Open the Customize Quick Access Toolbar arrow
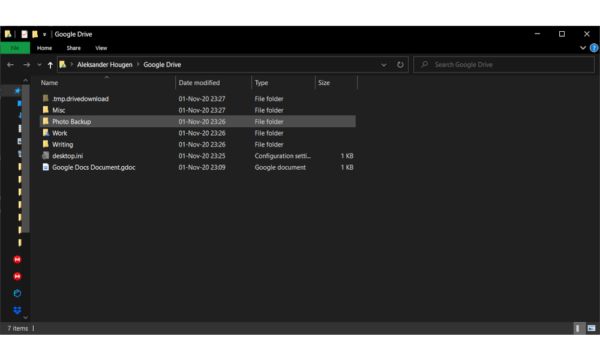Screen dimensions: 600x360 pos(44,34)
